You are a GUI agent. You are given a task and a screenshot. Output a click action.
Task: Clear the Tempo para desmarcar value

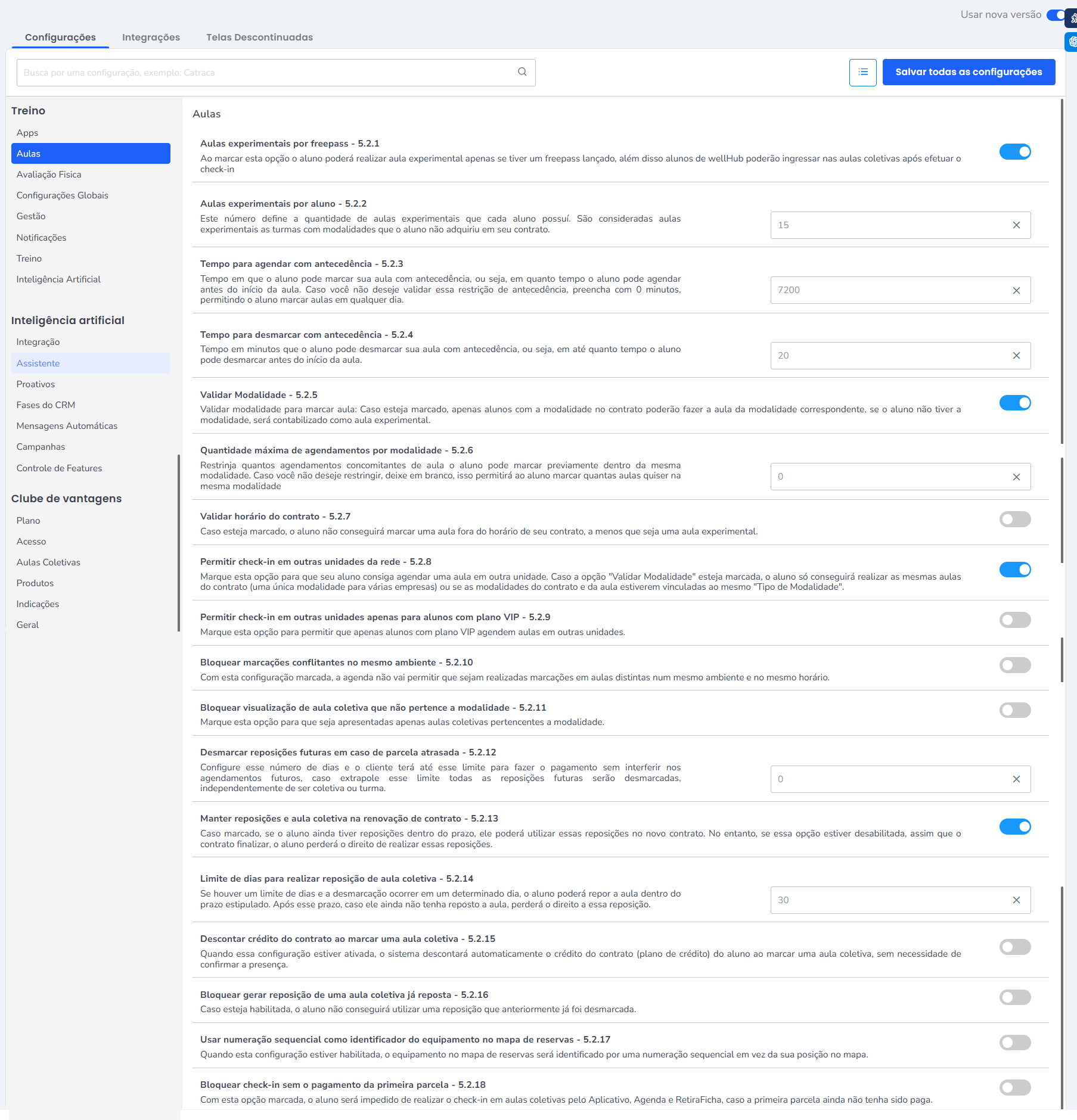1016,356
